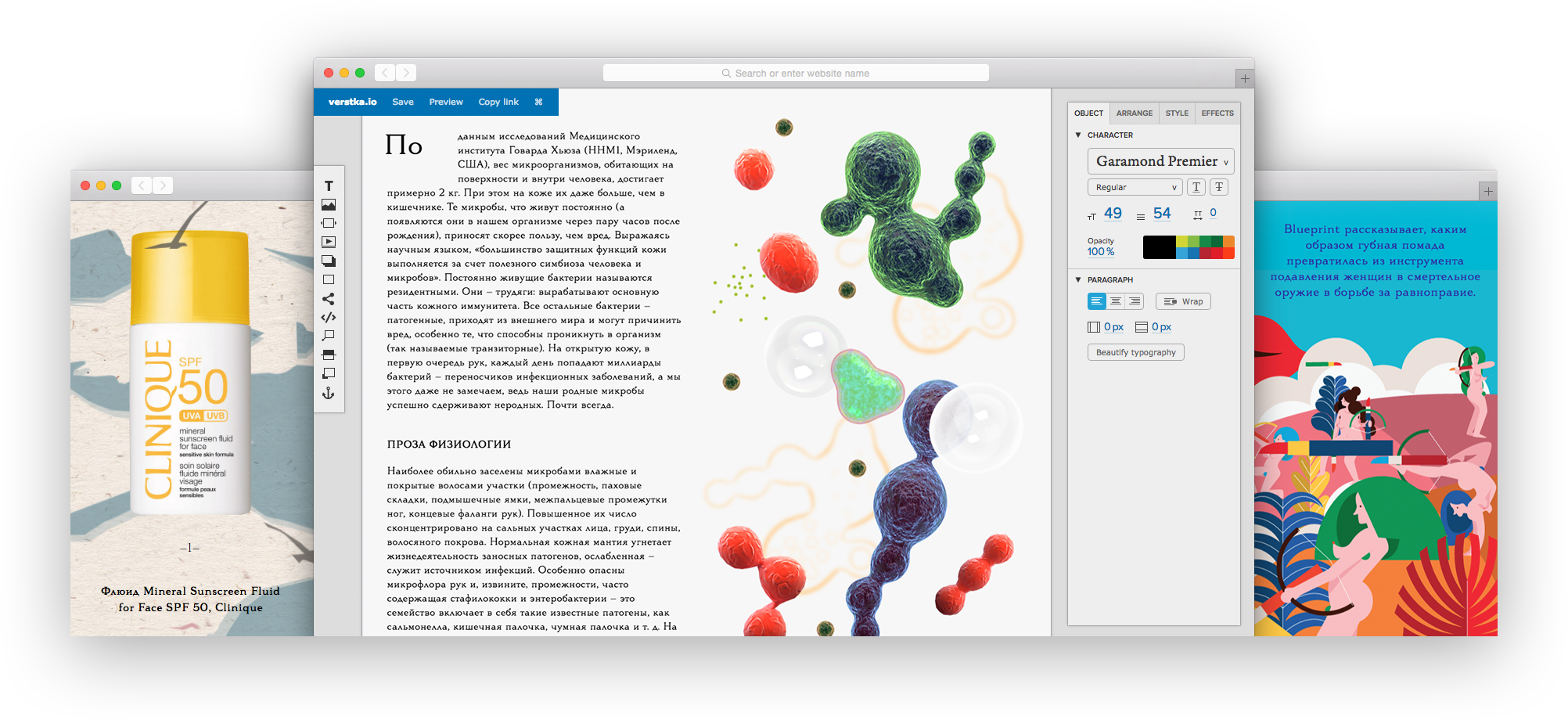Click the share icon in toolbar
Screen dimensions: 1568x720
(329, 299)
